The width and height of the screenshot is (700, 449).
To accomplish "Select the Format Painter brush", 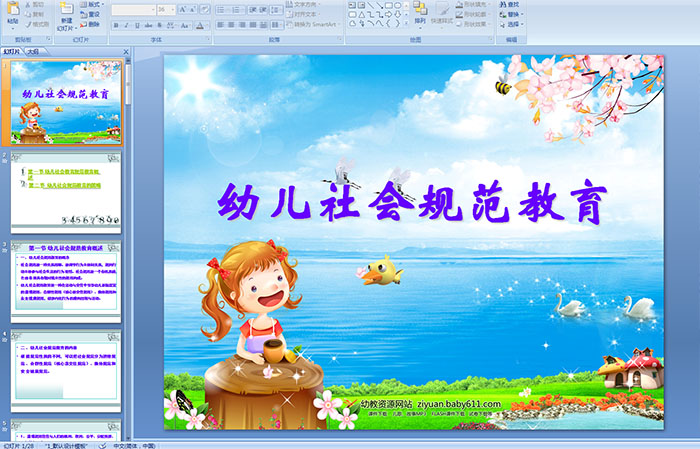I will (x=28, y=24).
